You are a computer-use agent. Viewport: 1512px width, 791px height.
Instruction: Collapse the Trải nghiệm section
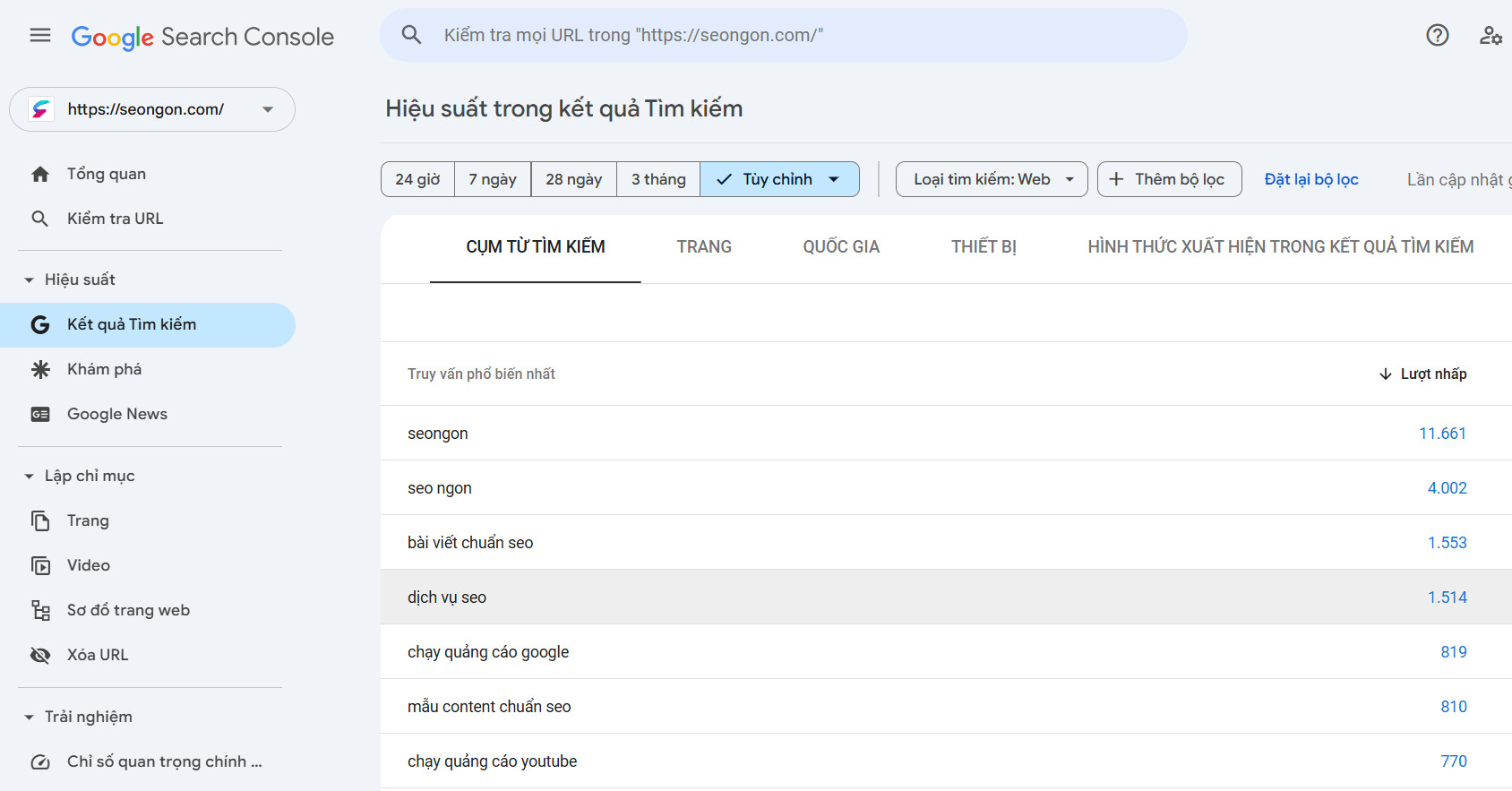(x=29, y=717)
